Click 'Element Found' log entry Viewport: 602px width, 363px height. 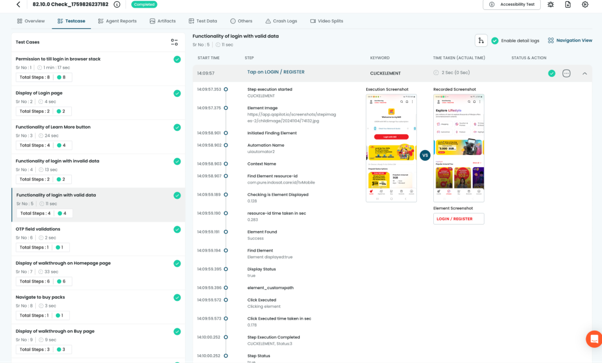point(262,232)
